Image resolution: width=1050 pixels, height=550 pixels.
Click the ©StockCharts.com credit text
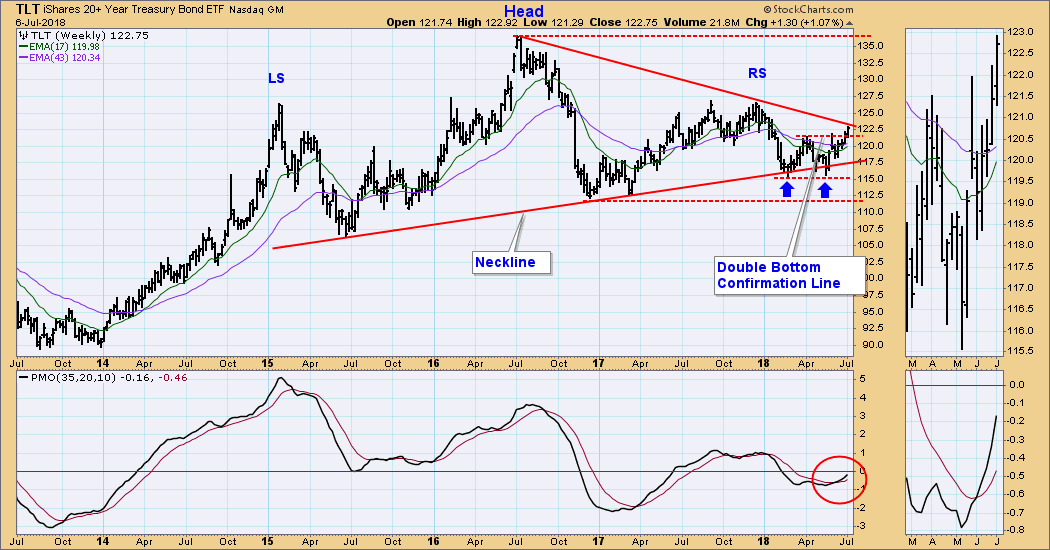808,9
